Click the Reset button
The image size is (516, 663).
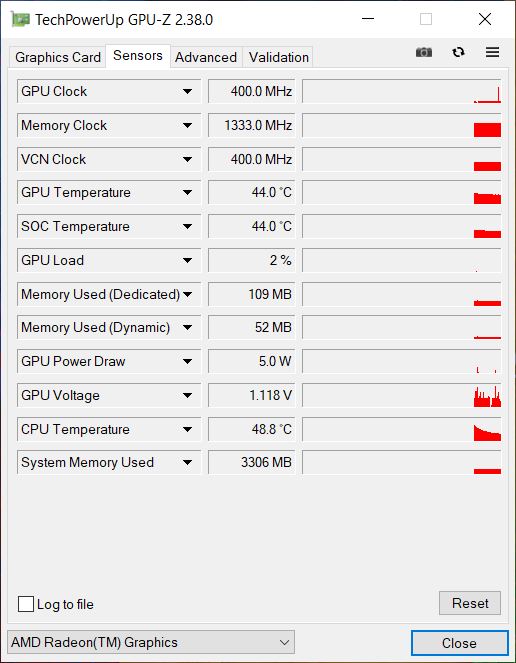[470, 603]
